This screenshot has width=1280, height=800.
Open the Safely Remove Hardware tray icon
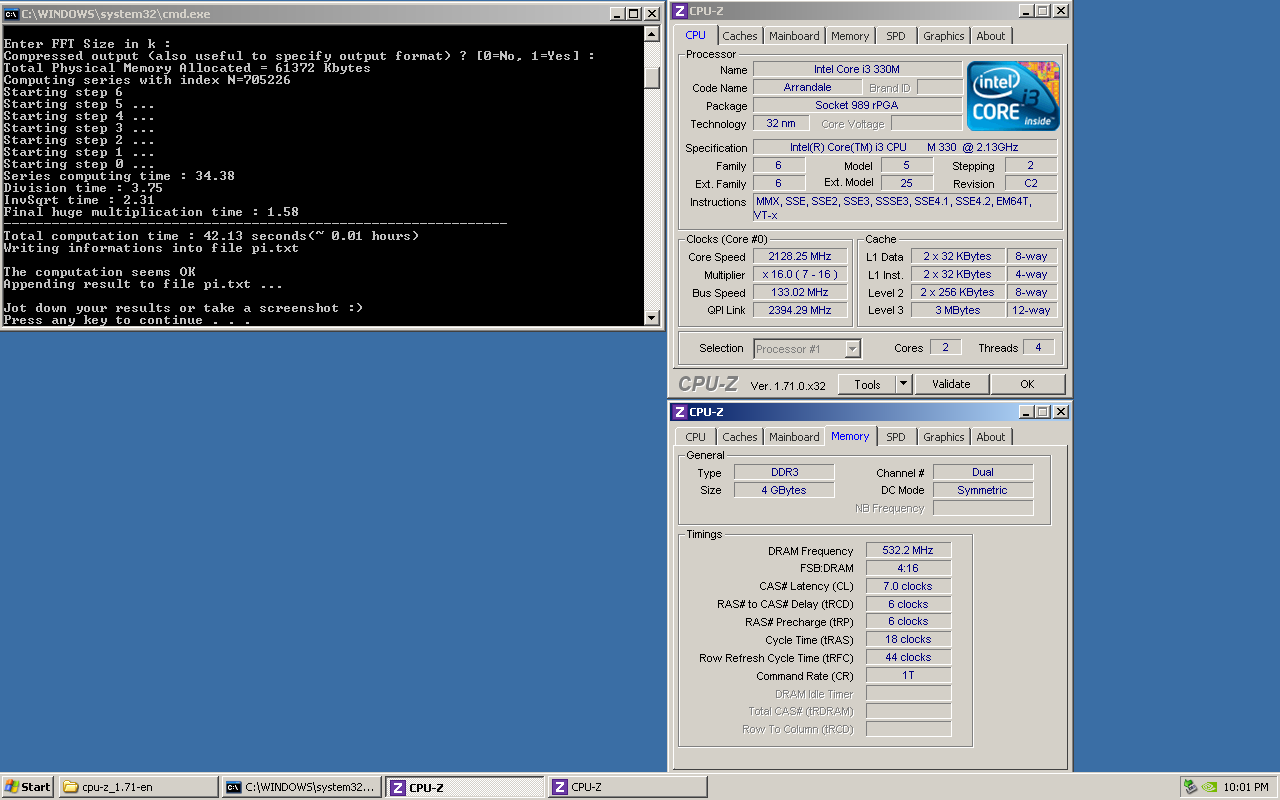(x=1190, y=786)
